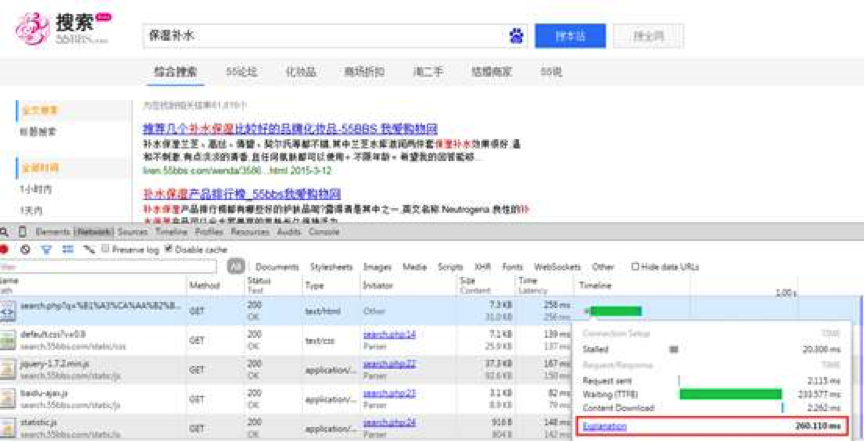Click the 1小时内 time filter
The image size is (865, 442).
[36, 189]
